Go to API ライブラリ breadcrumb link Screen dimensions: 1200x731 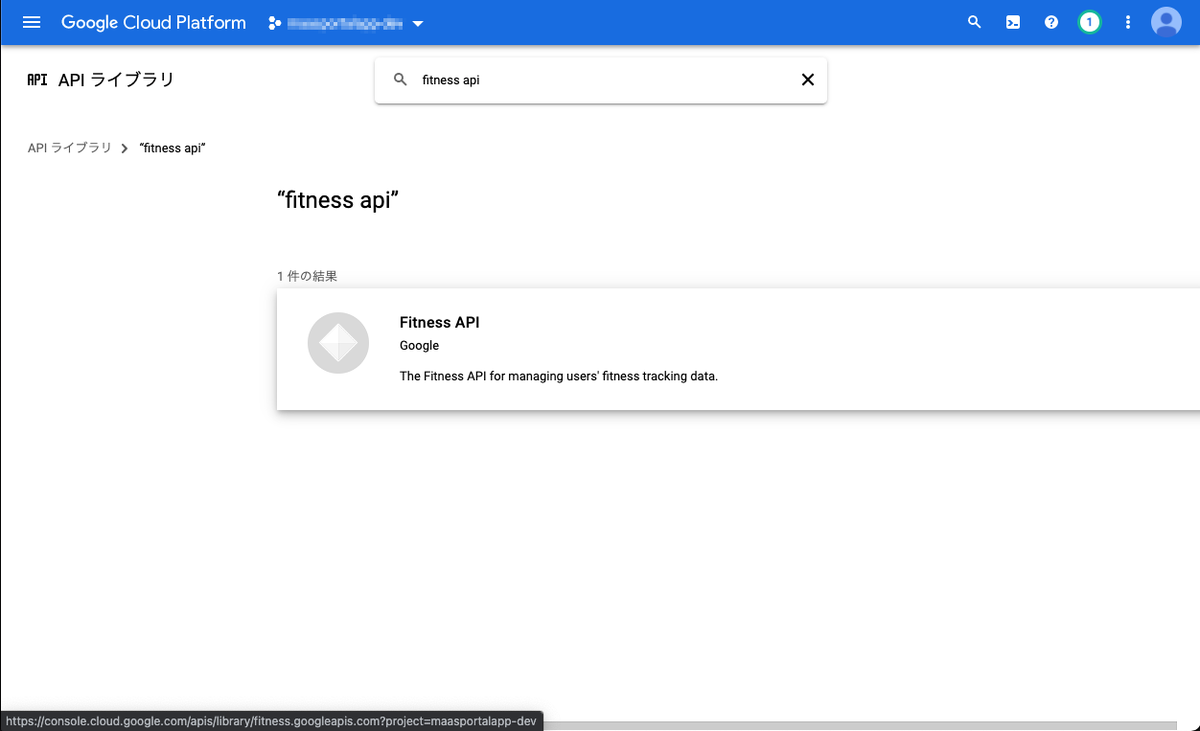(69, 148)
